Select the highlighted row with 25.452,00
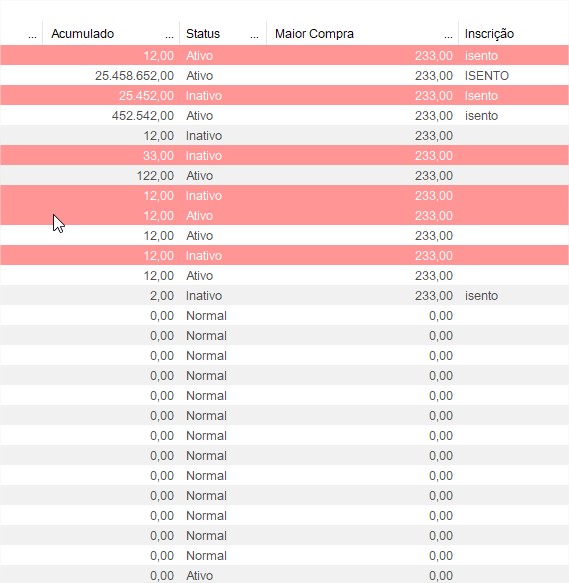The image size is (569, 583). (x=284, y=96)
